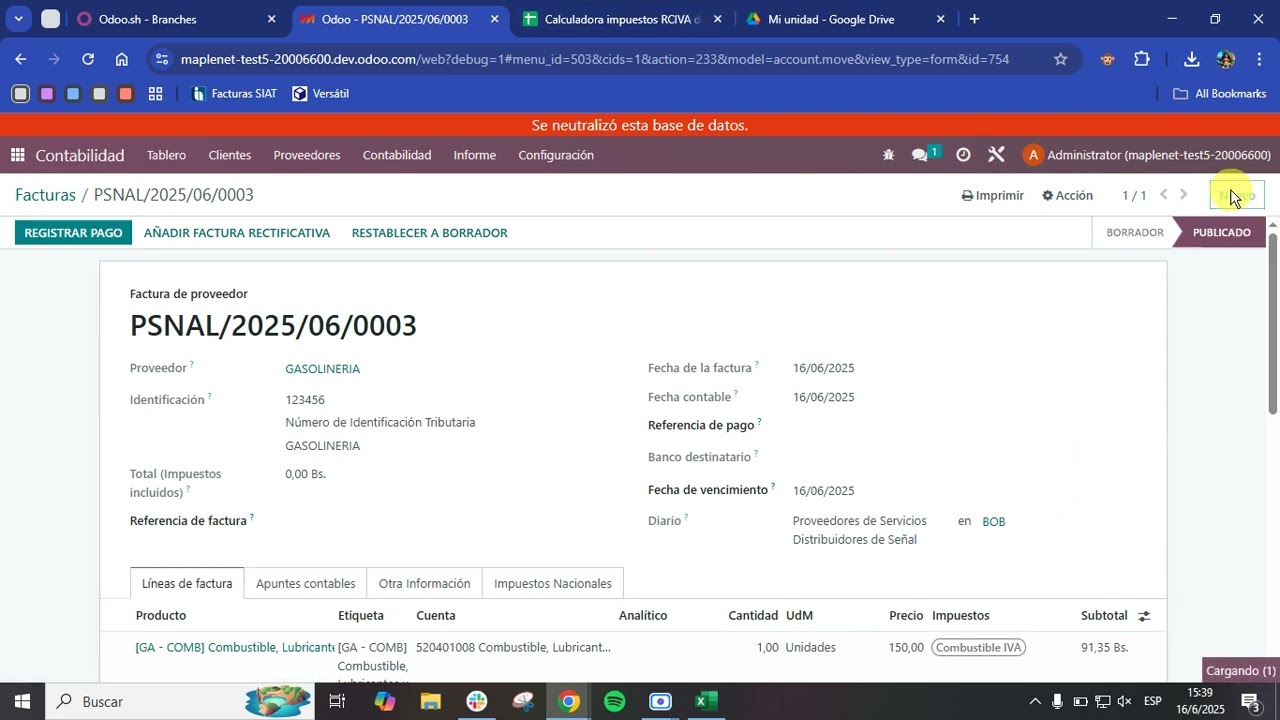Open the debug bug icon menu

888,155
